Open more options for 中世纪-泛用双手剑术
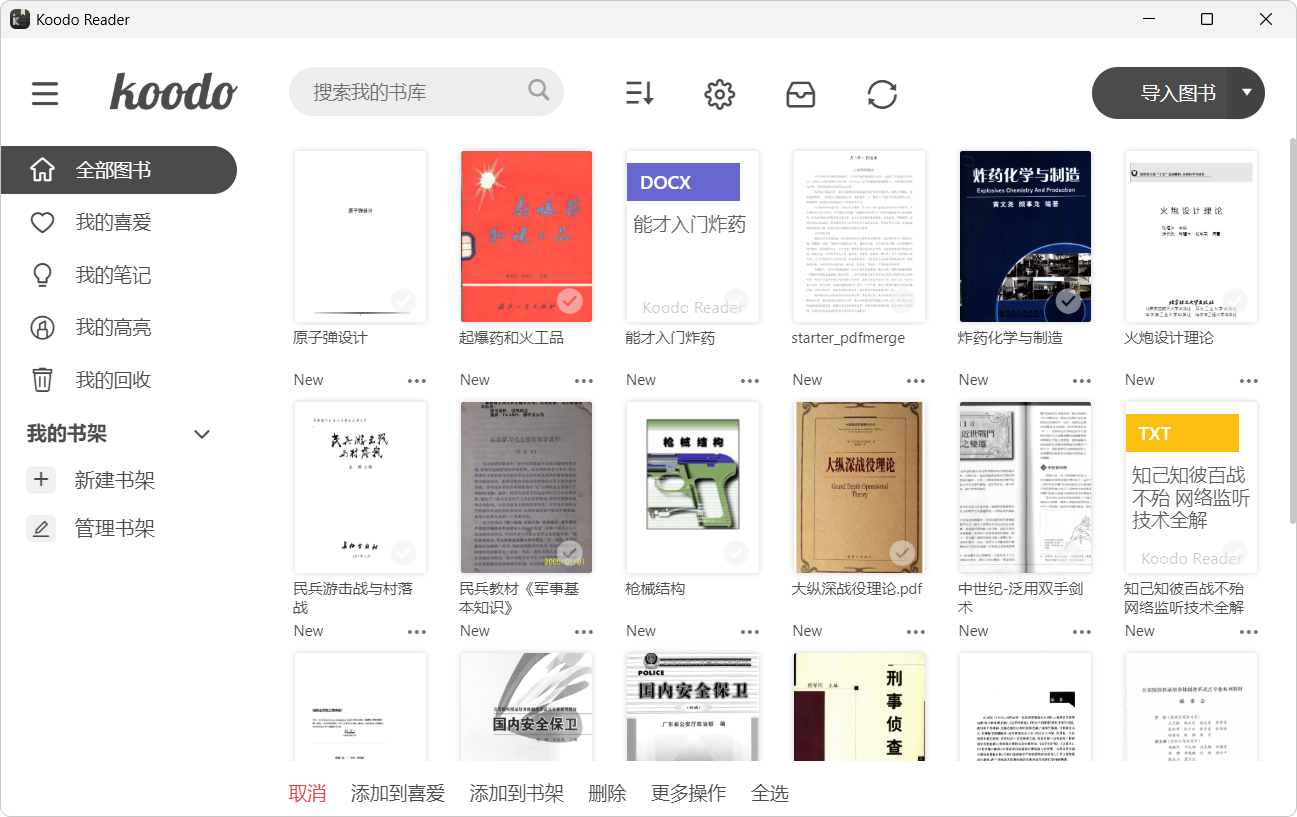 (x=1082, y=632)
